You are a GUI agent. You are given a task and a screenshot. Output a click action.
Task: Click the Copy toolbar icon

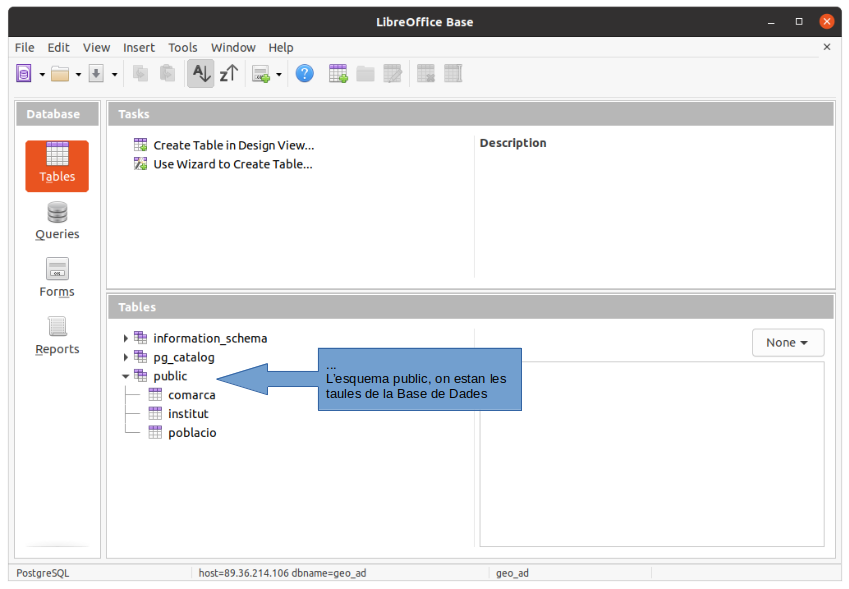pos(141,73)
